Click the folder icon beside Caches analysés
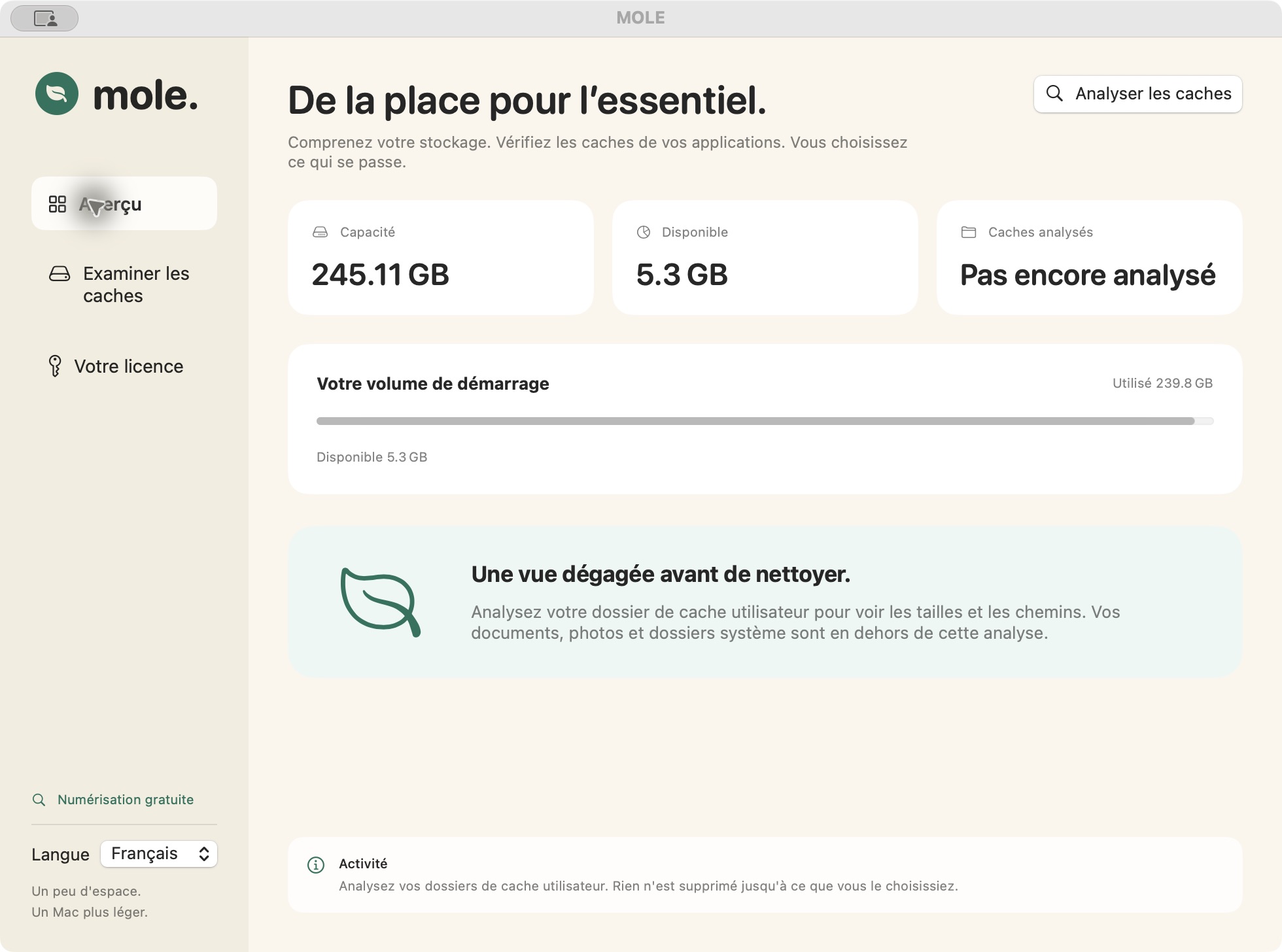 (969, 232)
